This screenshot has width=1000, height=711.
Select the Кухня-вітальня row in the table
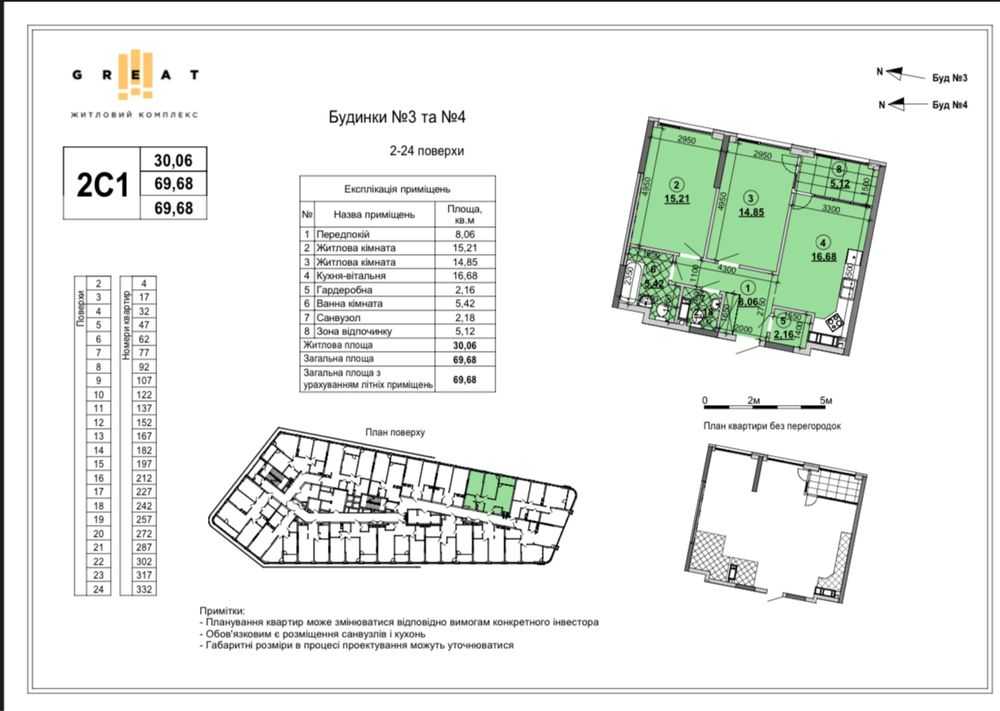click(397, 275)
